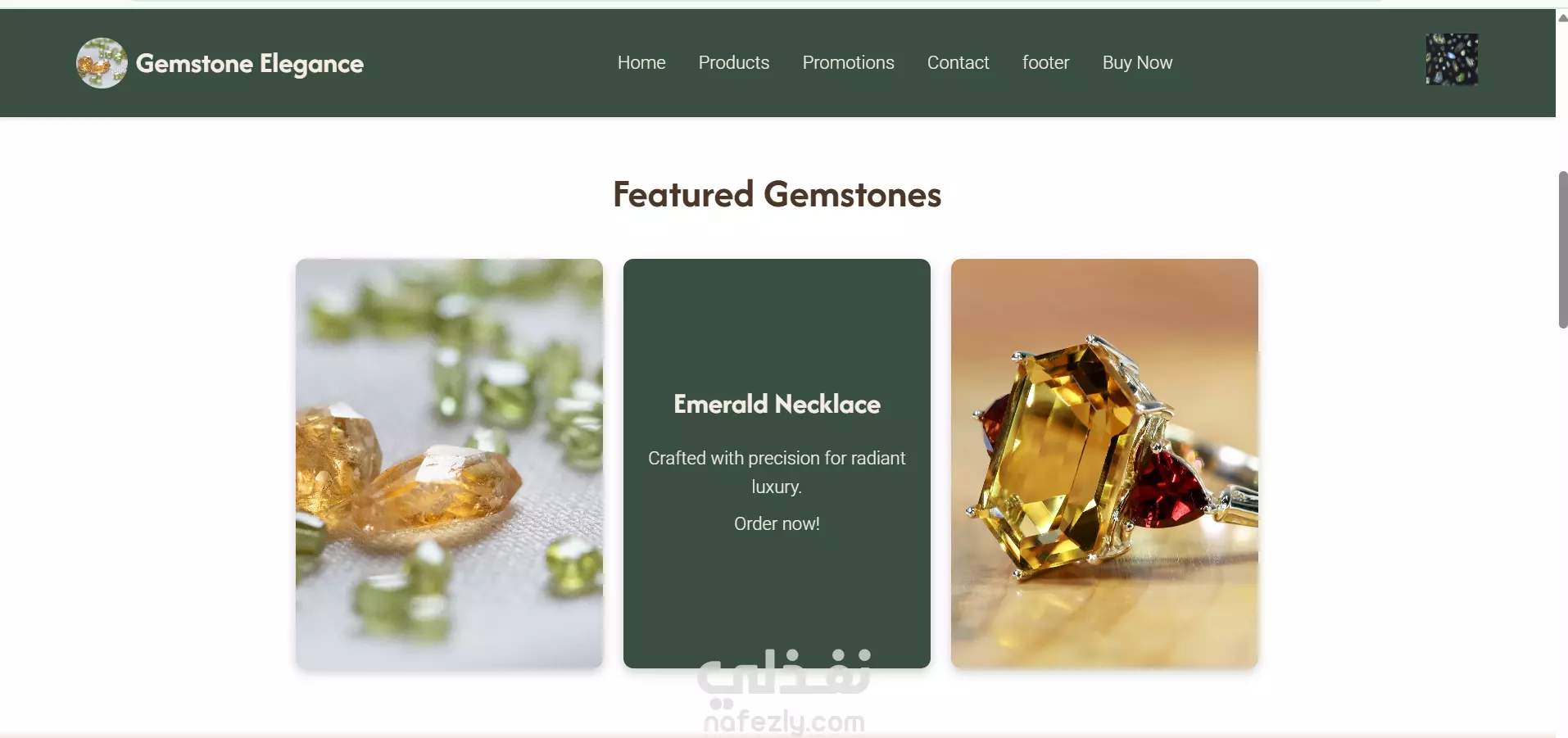Open the Promotions nav link
Viewport: 1568px width, 738px height.
[848, 62]
